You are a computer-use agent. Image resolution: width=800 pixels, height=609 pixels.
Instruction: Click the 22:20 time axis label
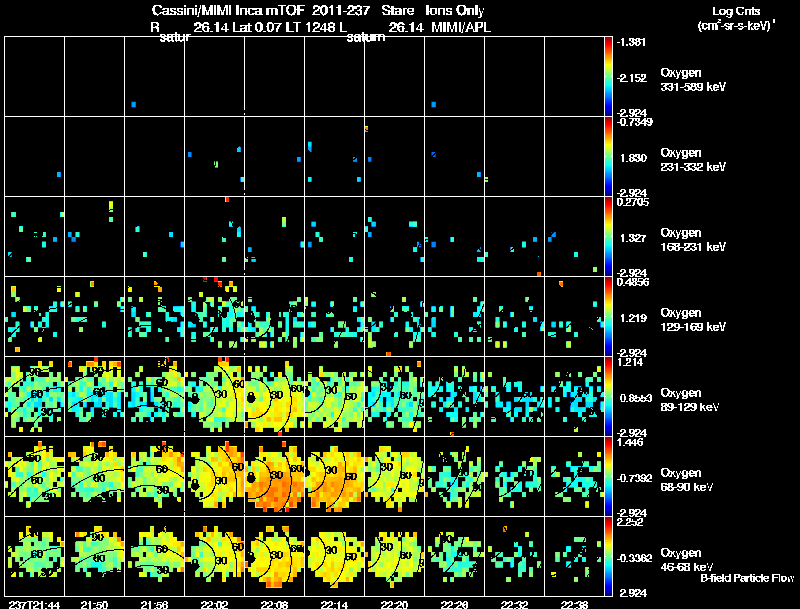(394, 605)
